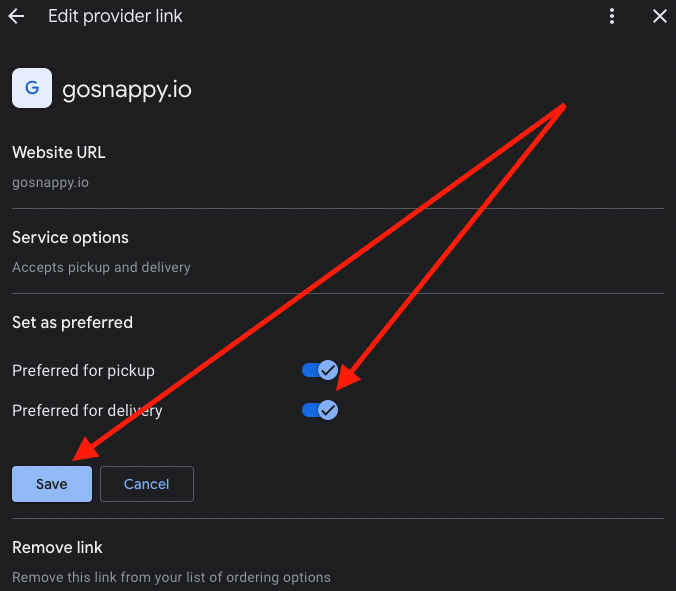Viewport: 676px width, 591px height.
Task: Toggle the Preferred for pickup switch
Action: pyautogui.click(x=320, y=371)
